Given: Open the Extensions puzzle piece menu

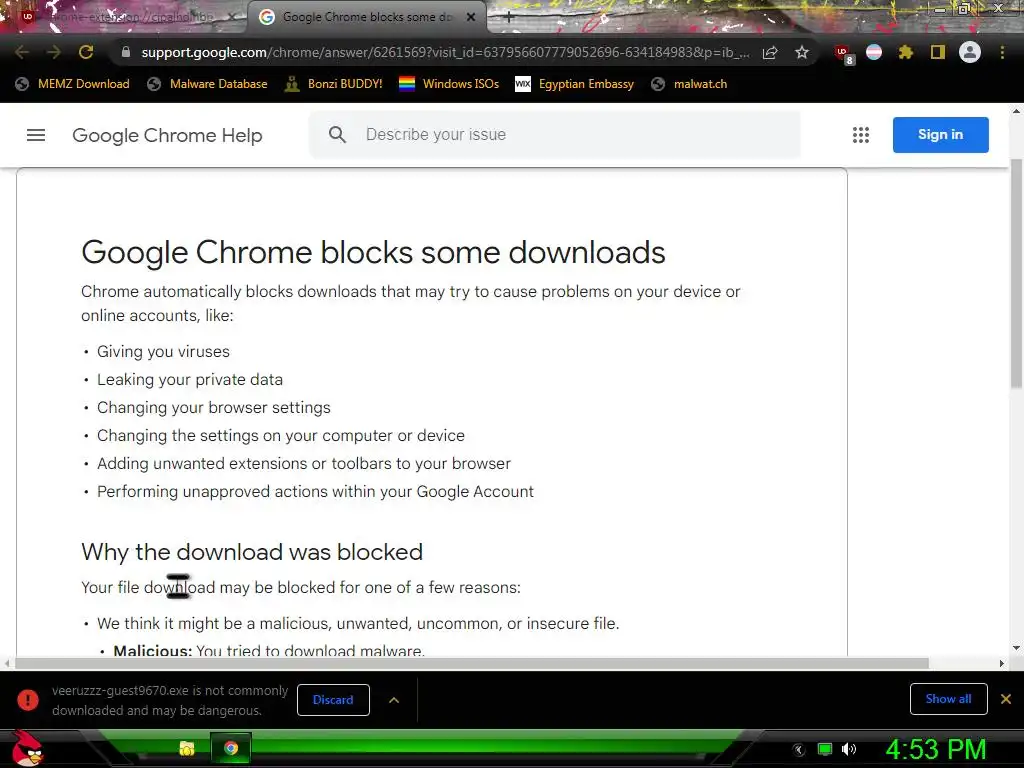Looking at the screenshot, I should point(905,52).
